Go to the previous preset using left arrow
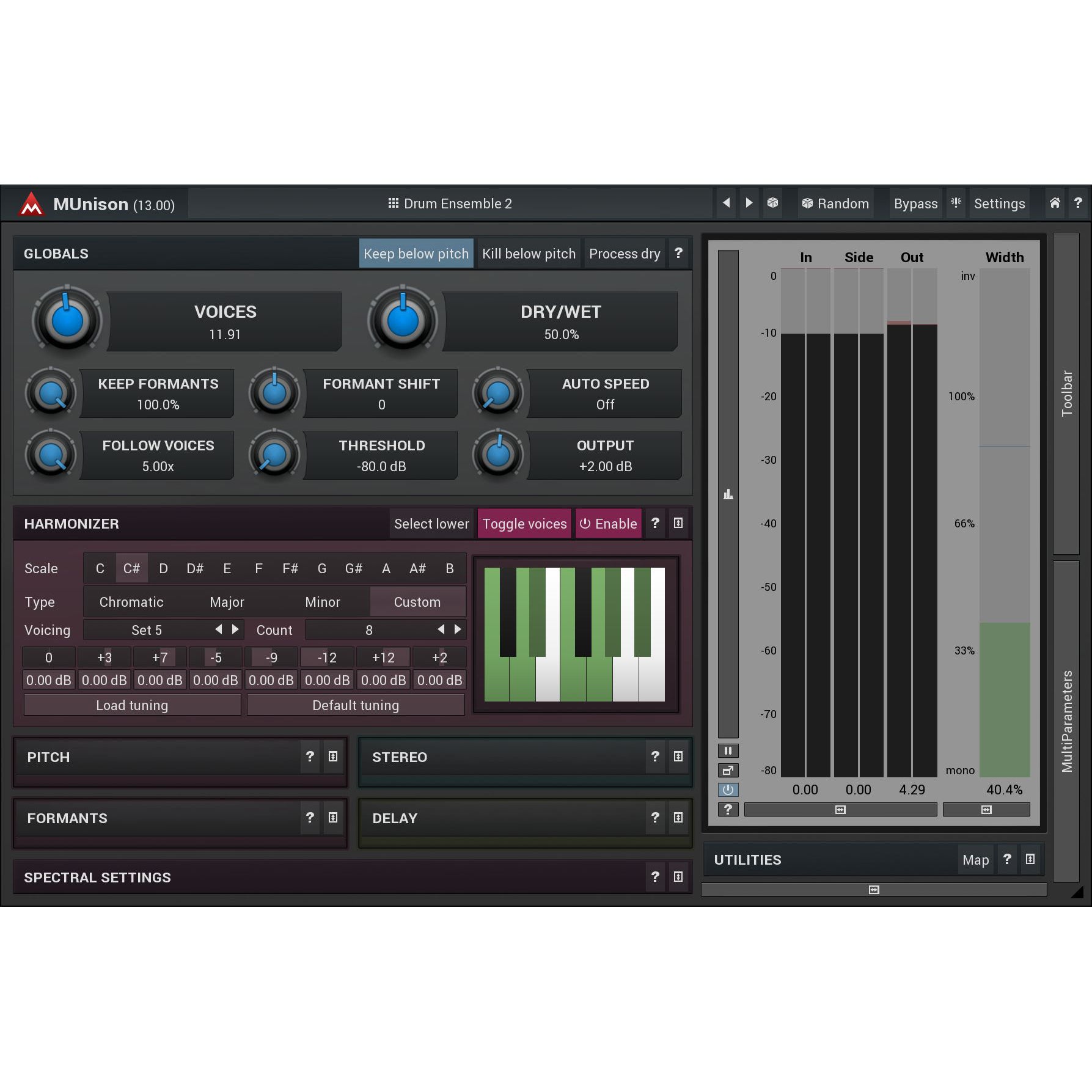 click(x=726, y=203)
